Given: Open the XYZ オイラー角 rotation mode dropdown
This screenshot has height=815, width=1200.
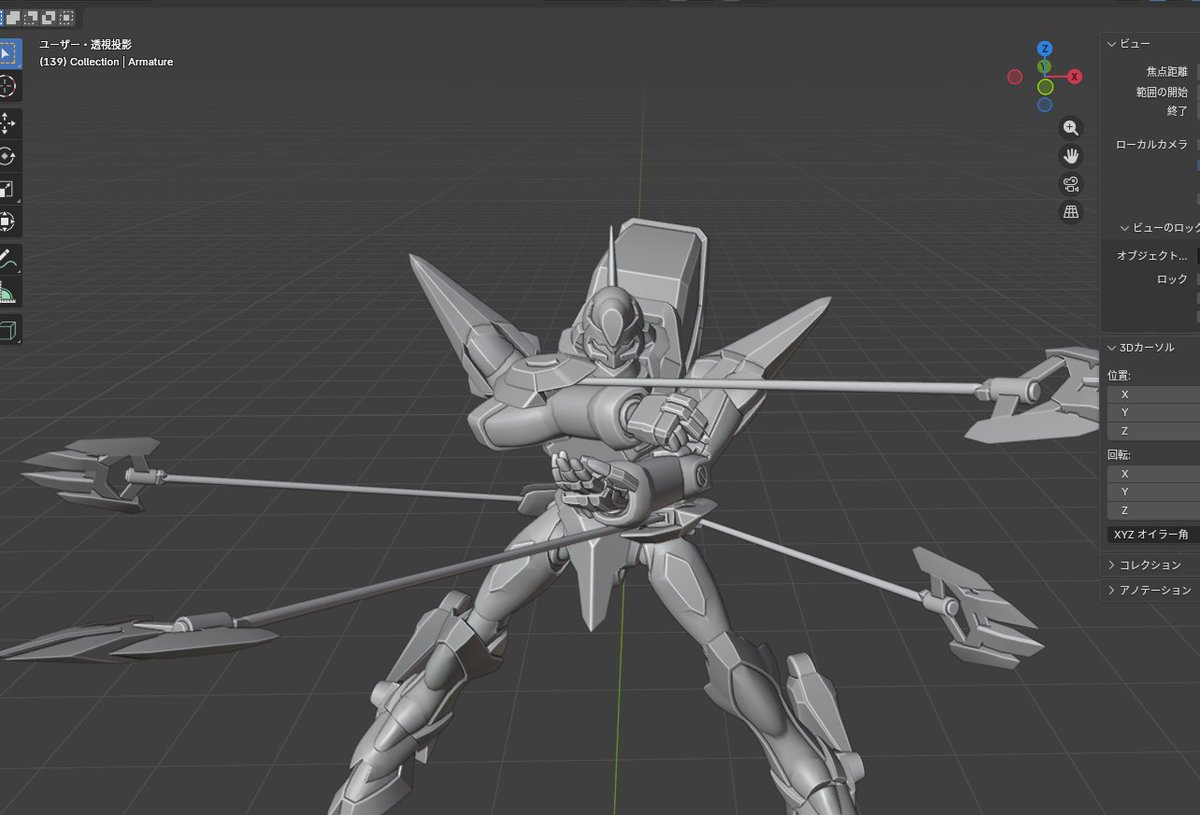Looking at the screenshot, I should tap(1154, 535).
